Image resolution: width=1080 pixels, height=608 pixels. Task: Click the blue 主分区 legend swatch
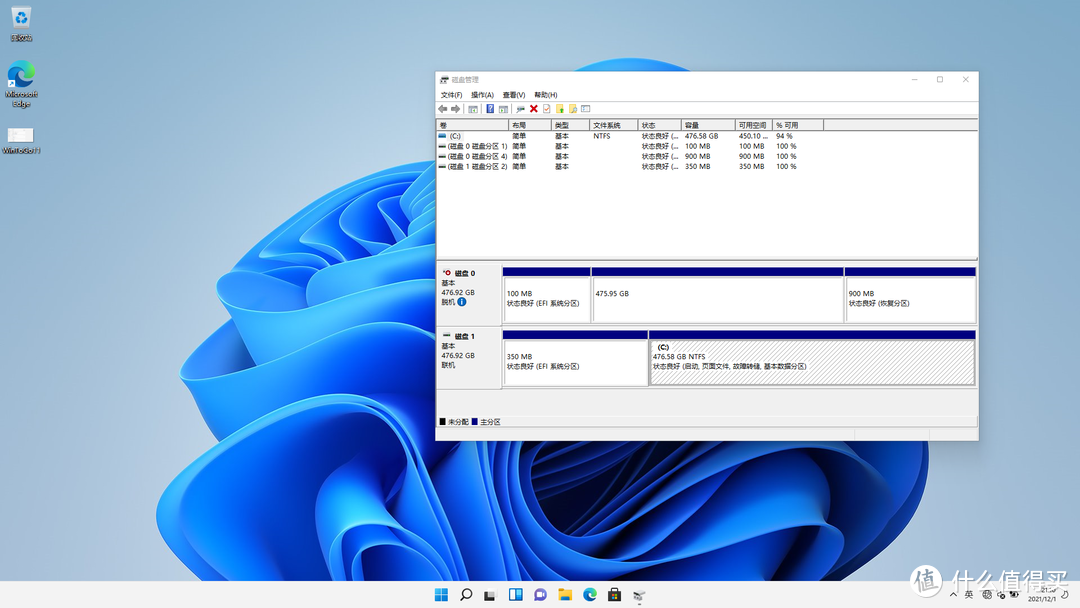click(x=475, y=421)
